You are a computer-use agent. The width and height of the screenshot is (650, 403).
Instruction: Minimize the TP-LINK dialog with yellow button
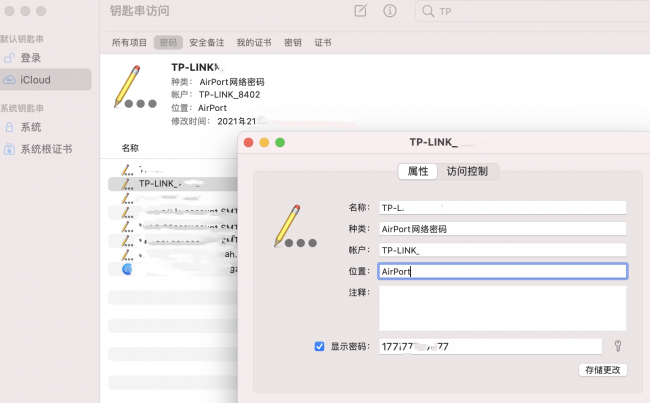(x=264, y=143)
